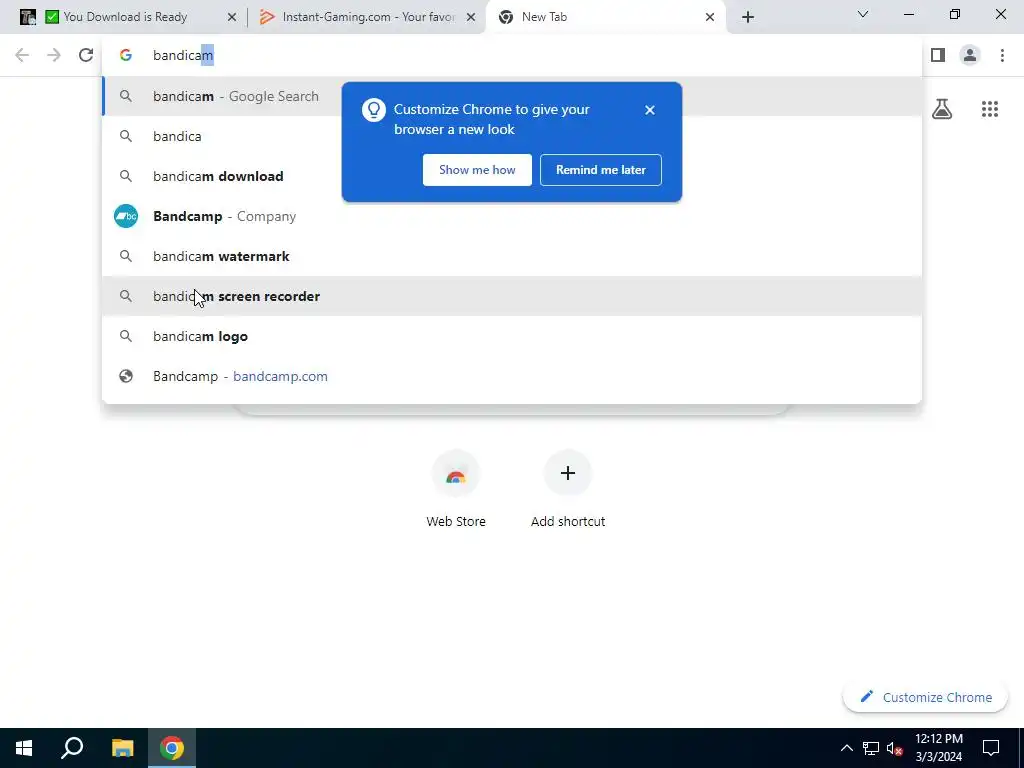Click the search icon beside bandicam watermark
This screenshot has width=1024, height=768.
tap(126, 256)
